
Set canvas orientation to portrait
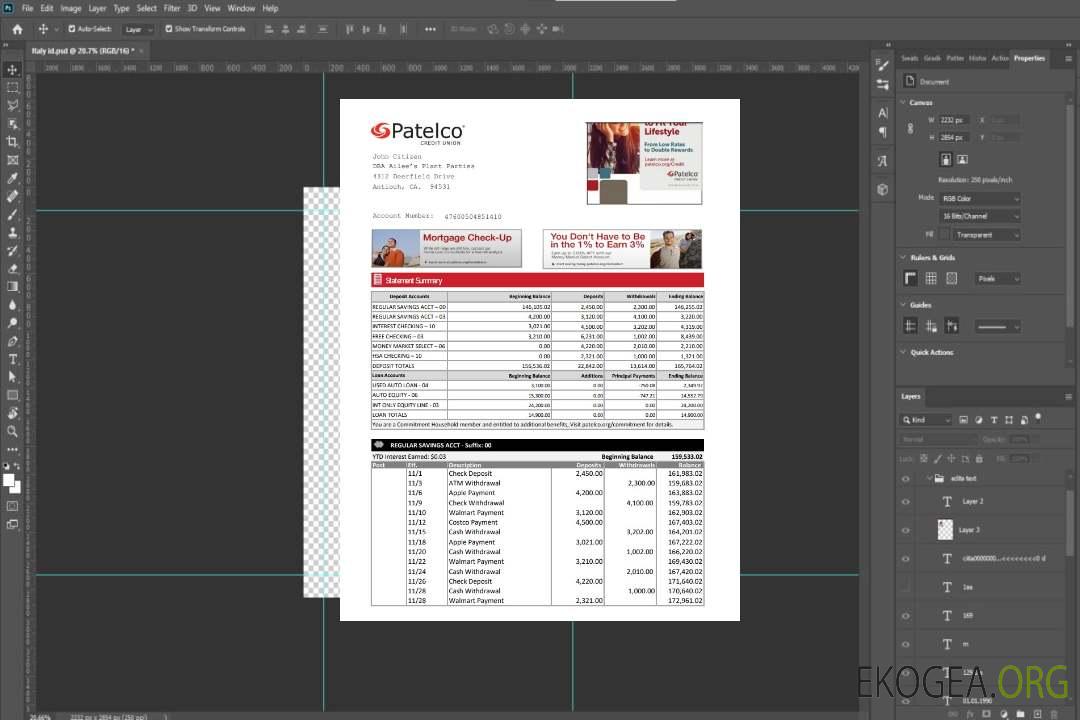[x=946, y=159]
